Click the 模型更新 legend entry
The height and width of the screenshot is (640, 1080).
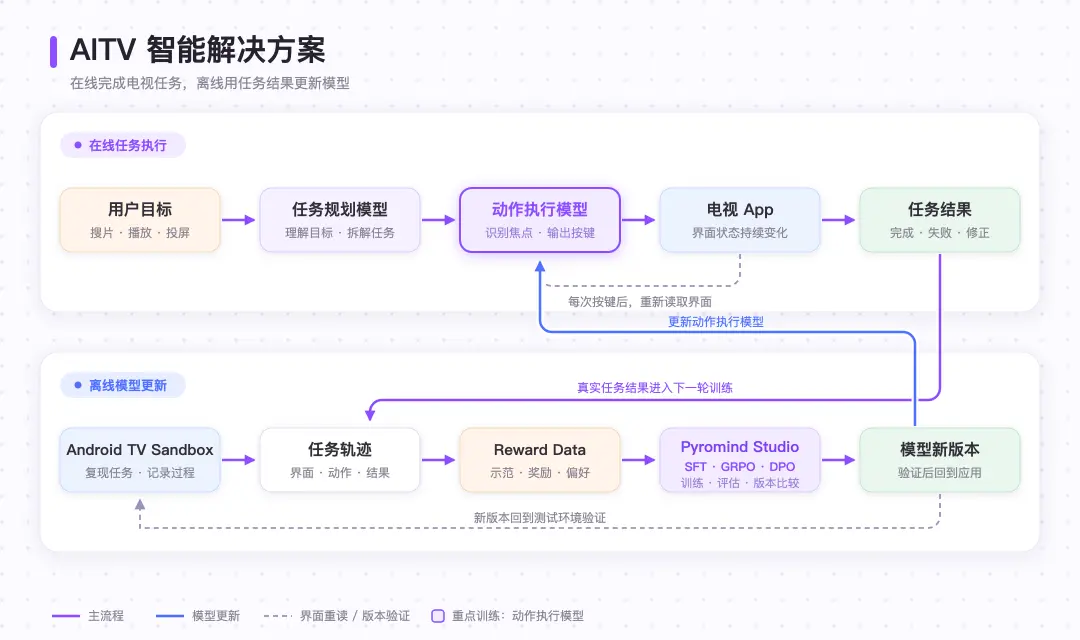pos(198,616)
